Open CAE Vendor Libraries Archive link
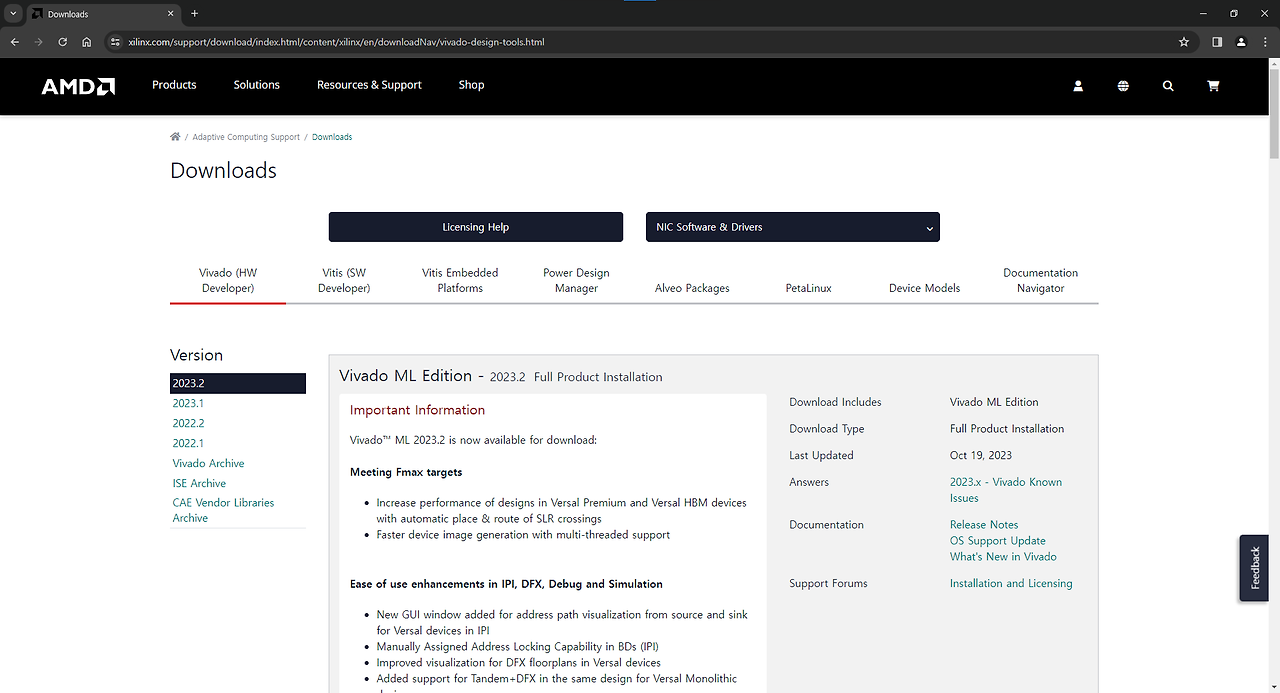 pos(223,510)
